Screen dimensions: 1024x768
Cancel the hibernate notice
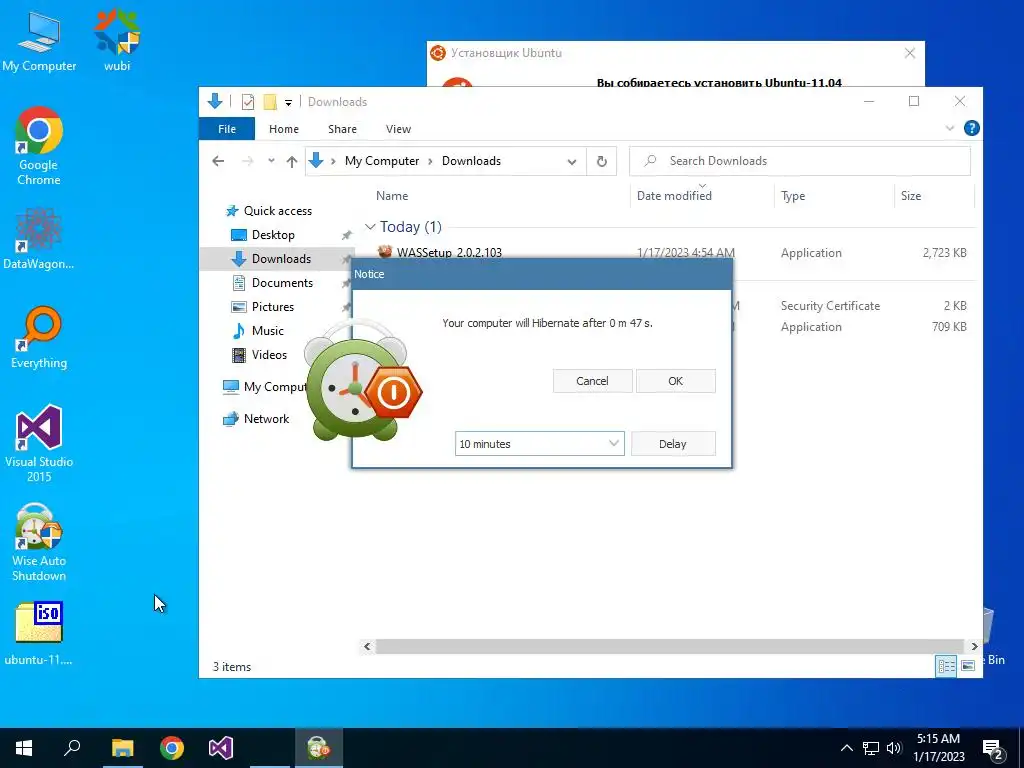pos(592,381)
